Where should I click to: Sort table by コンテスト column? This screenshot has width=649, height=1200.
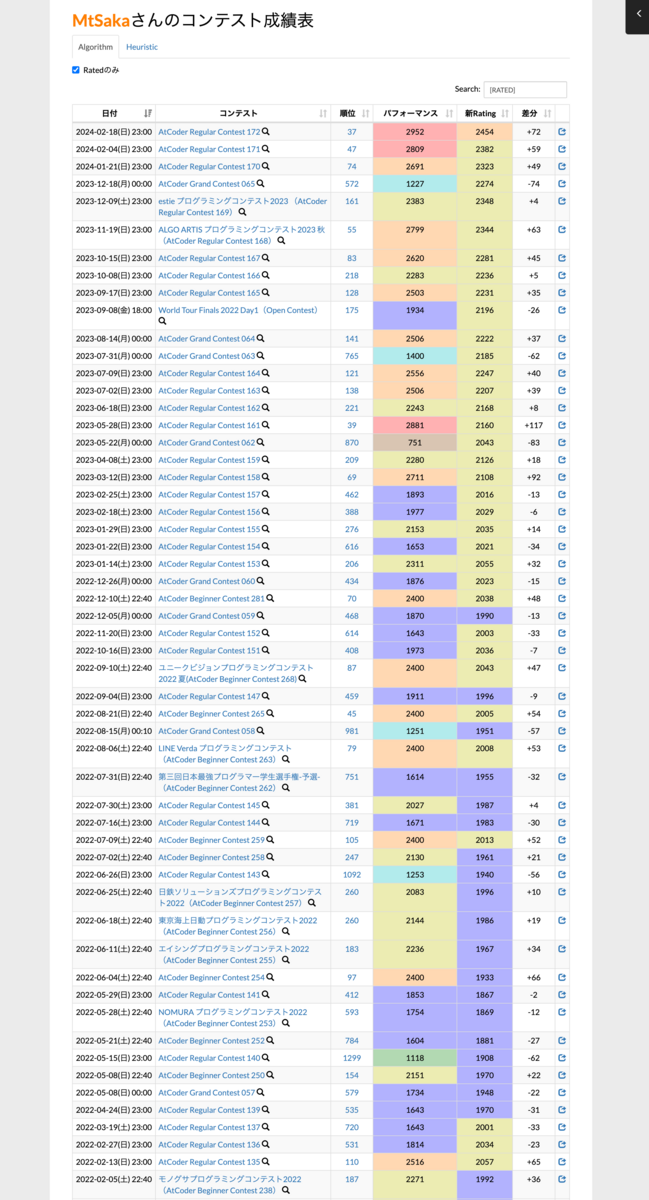point(243,114)
